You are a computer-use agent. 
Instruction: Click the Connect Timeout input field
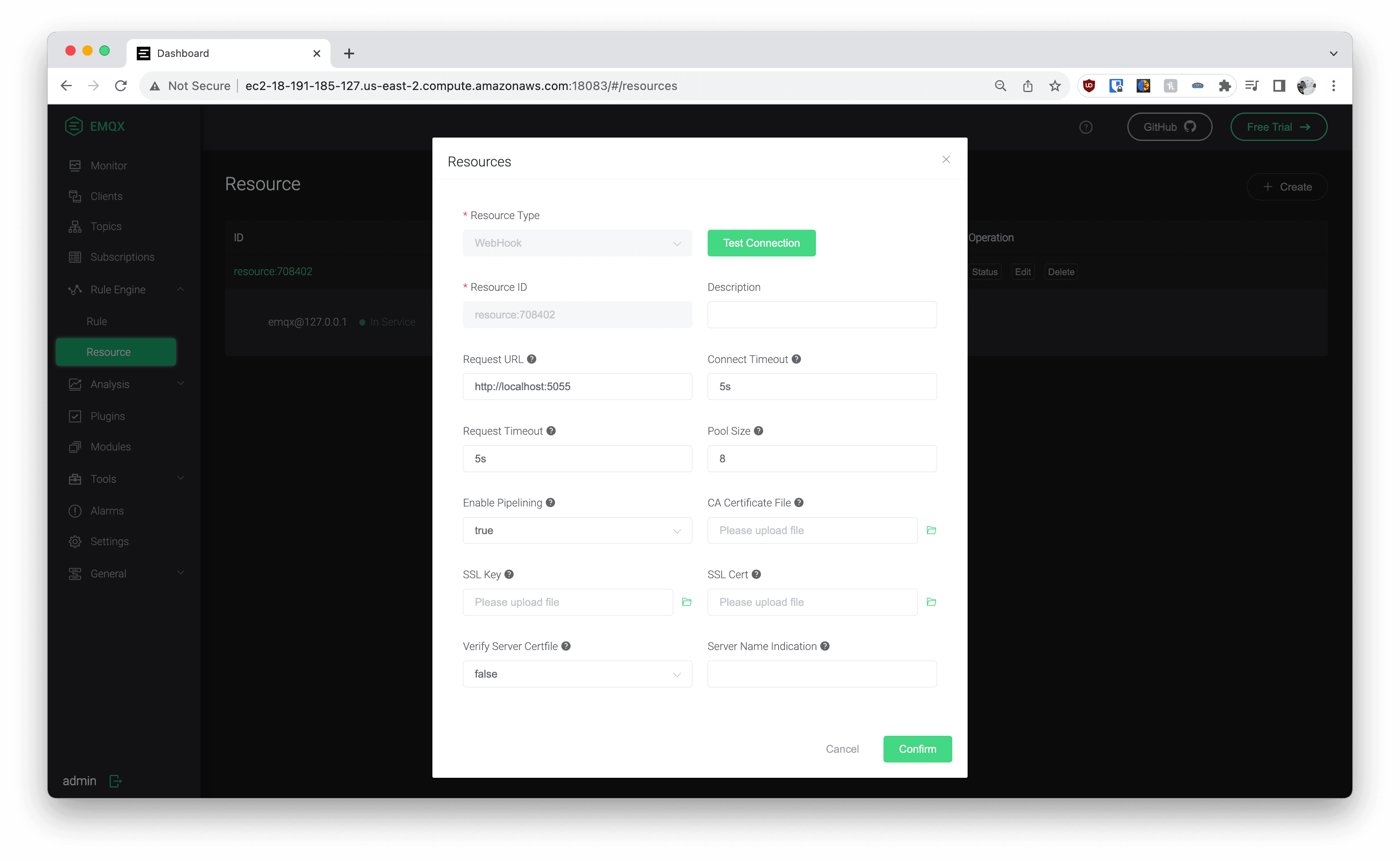click(821, 386)
